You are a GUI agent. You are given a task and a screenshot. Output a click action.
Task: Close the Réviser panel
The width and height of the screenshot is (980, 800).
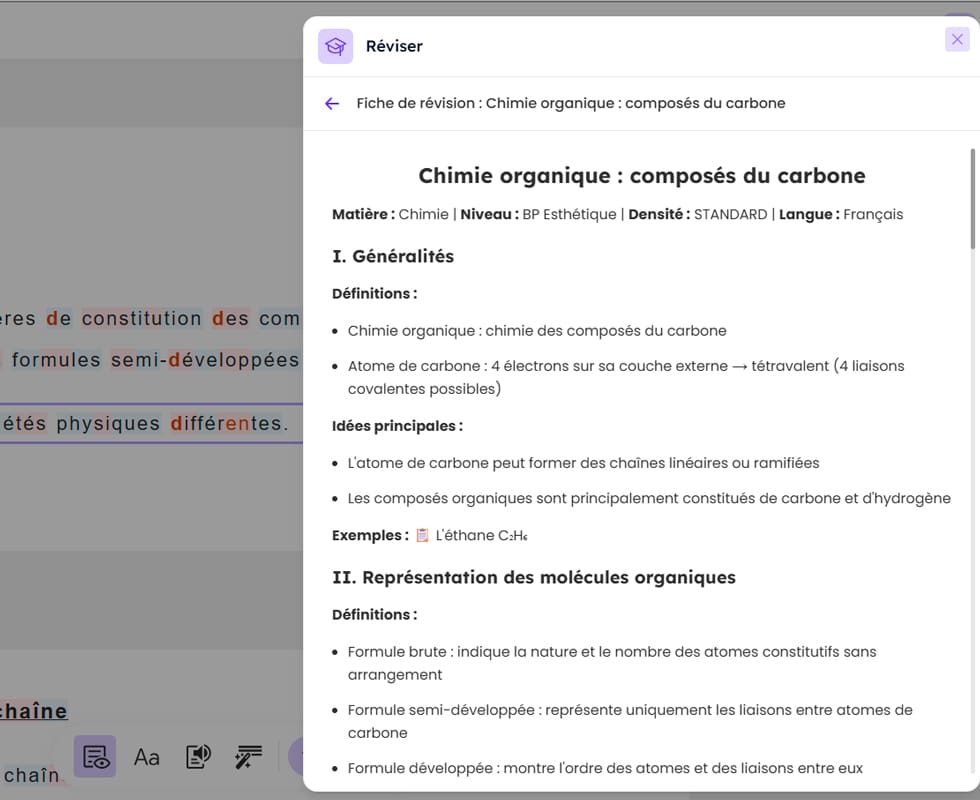(x=957, y=40)
